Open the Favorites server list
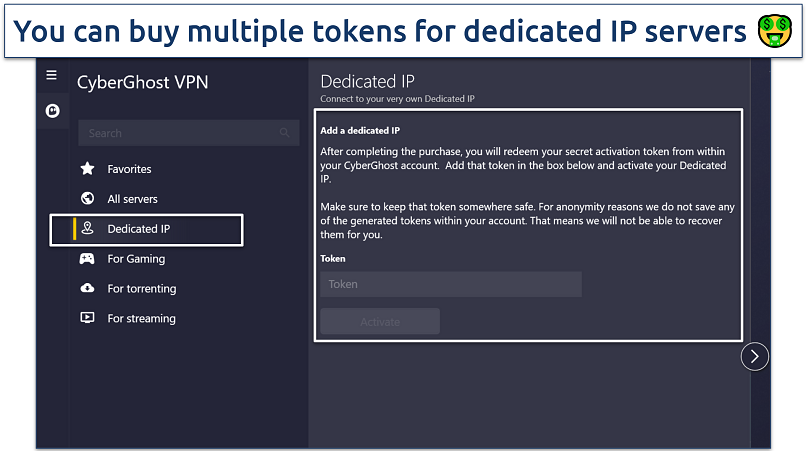This screenshot has width=806, height=451. point(130,169)
